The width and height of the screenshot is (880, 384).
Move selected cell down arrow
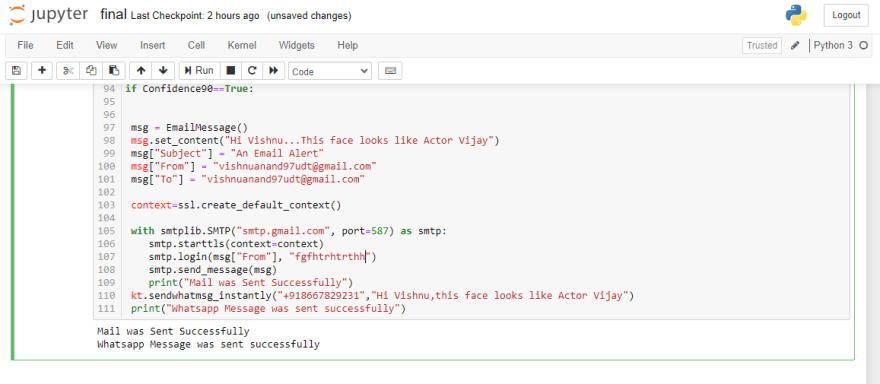[x=163, y=71]
